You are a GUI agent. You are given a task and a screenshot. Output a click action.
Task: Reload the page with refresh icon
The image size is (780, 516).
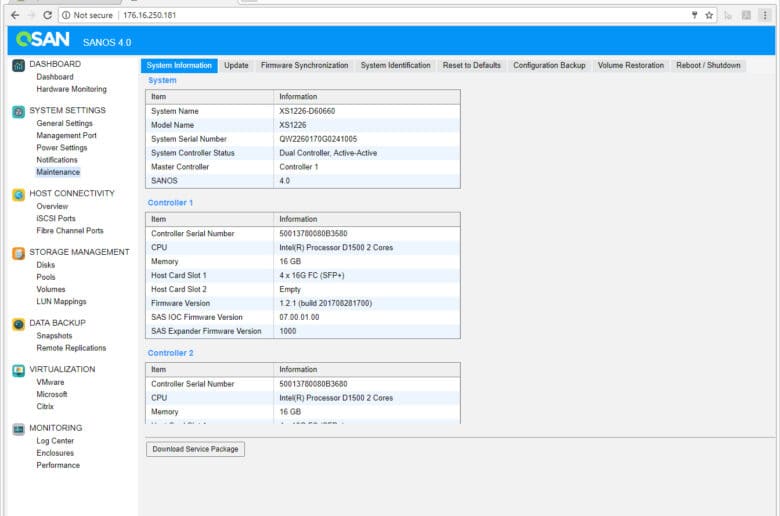[x=47, y=15]
